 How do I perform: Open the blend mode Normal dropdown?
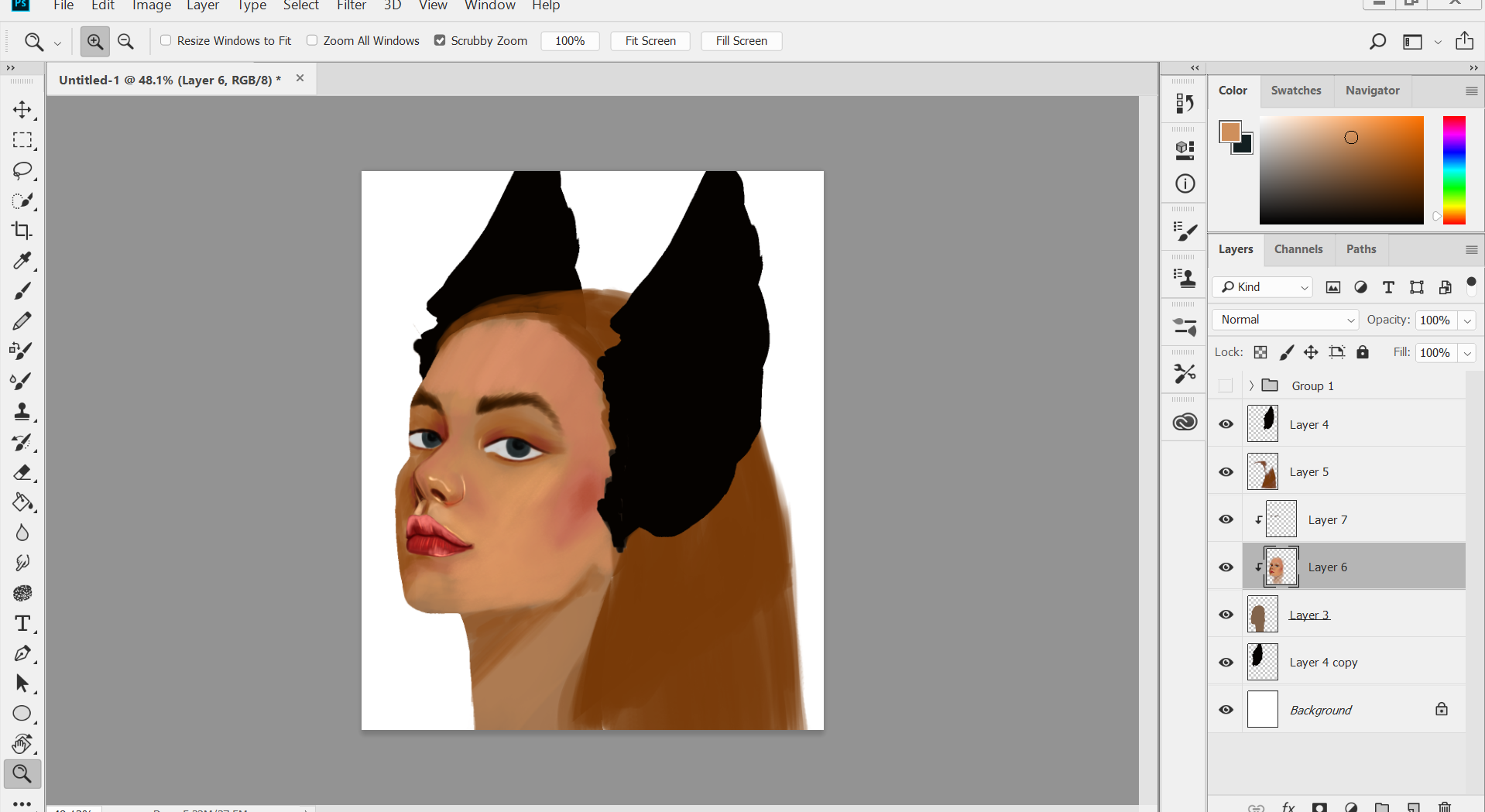pyautogui.click(x=1285, y=320)
